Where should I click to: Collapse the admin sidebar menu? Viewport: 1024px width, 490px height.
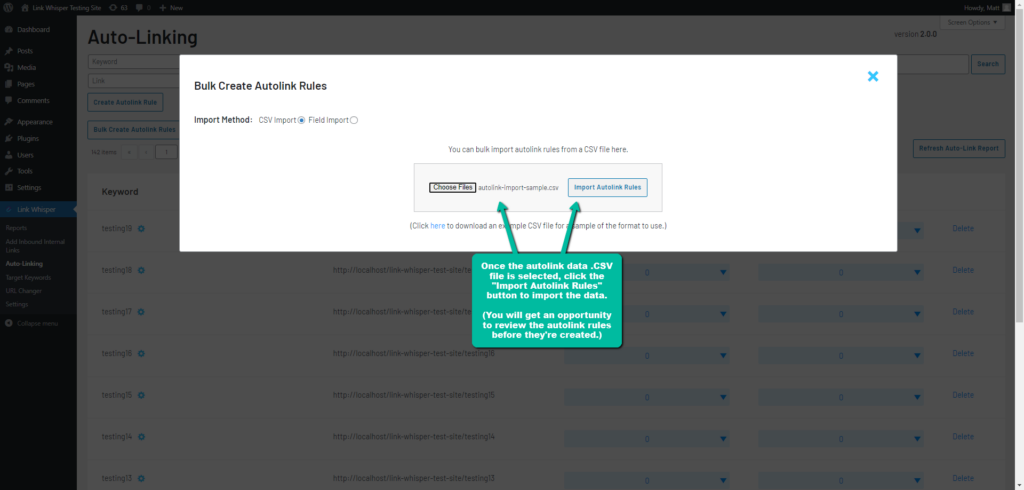(33, 323)
